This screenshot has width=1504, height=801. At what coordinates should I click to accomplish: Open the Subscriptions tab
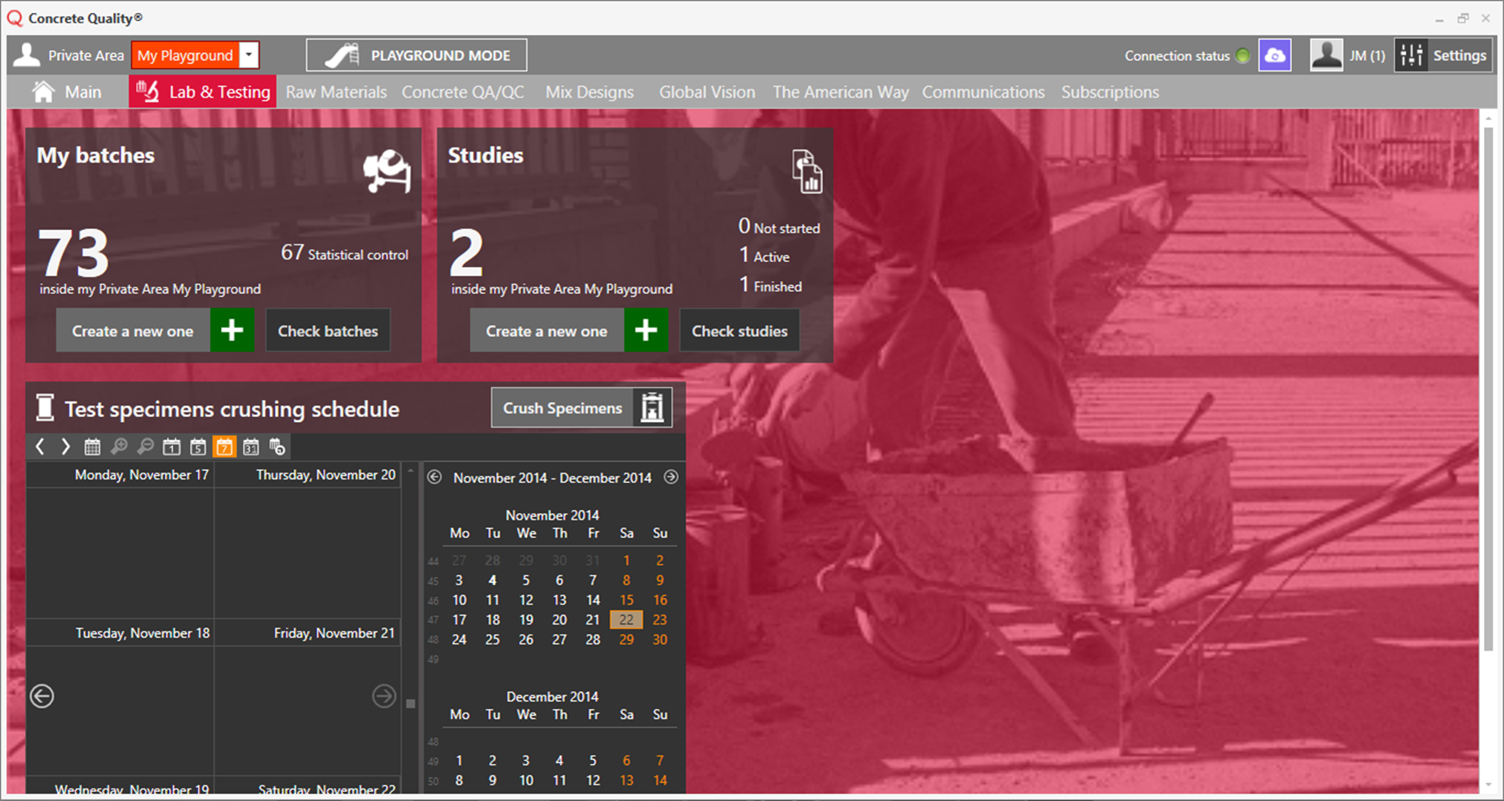tap(1110, 92)
